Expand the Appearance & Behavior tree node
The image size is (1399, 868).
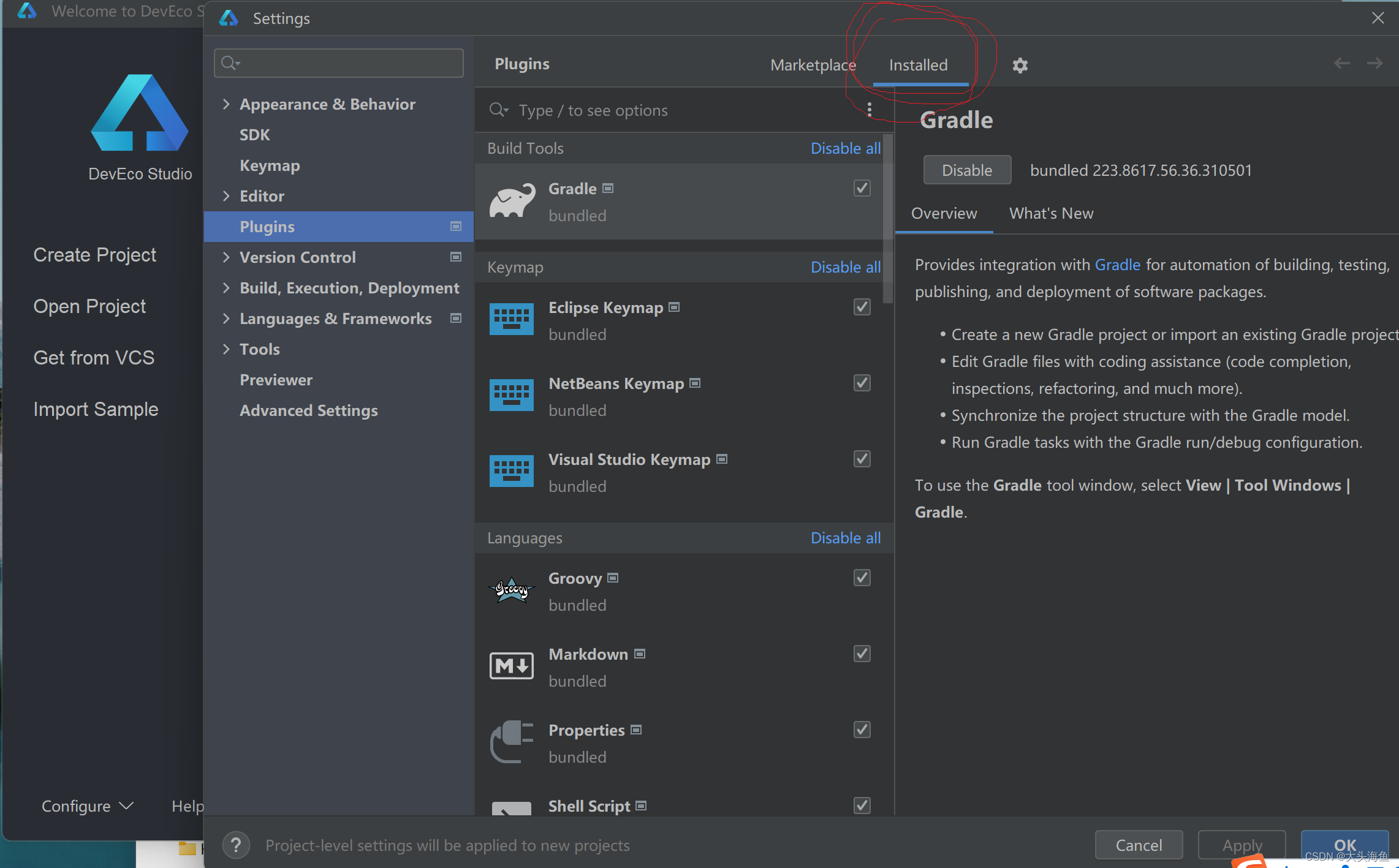226,104
